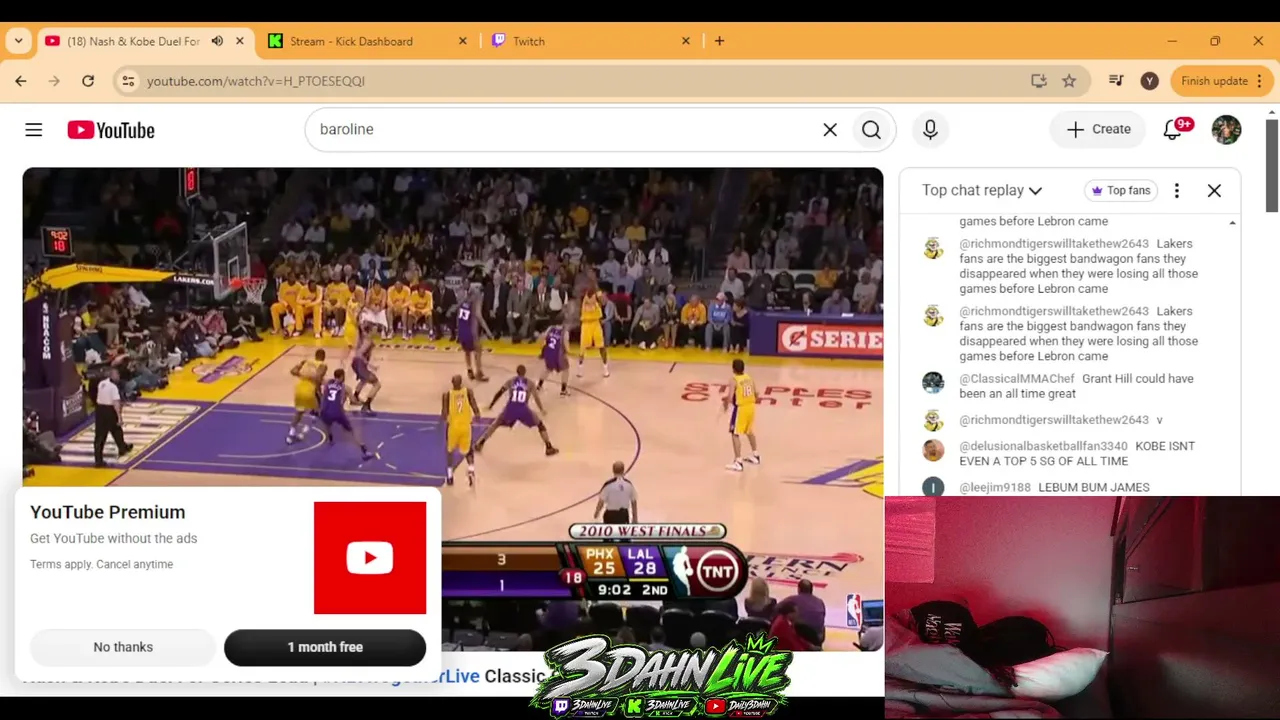The width and height of the screenshot is (1280, 720).
Task: Go to YouTube home via logo
Action: coord(111,130)
